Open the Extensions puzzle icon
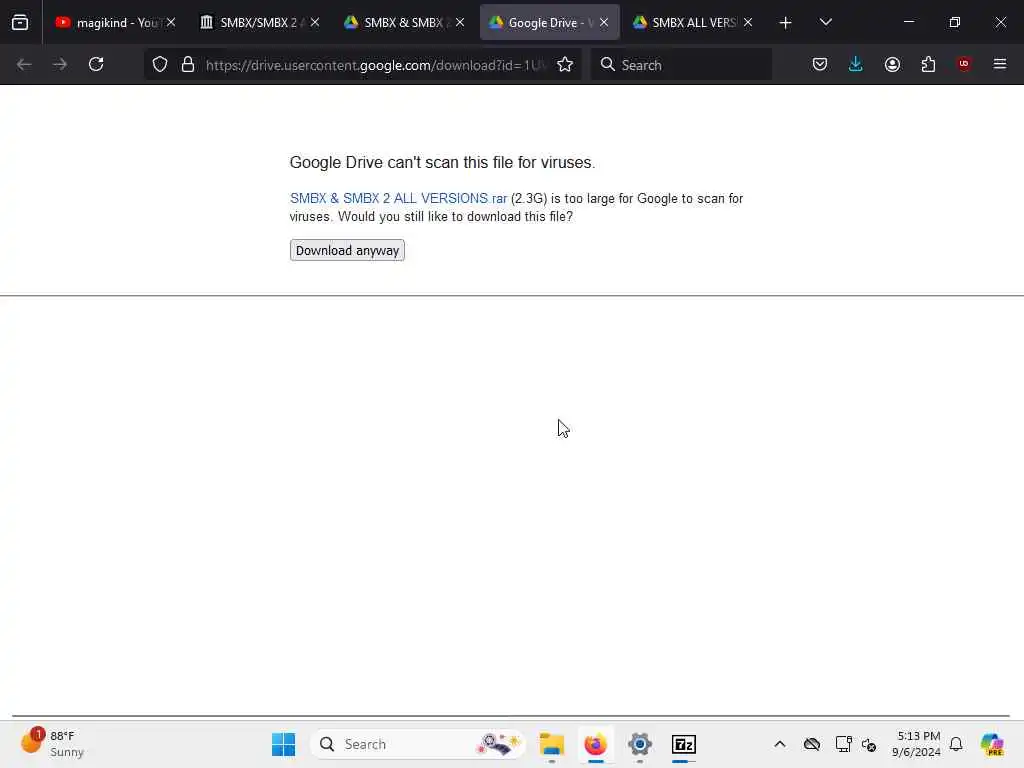 click(x=928, y=64)
